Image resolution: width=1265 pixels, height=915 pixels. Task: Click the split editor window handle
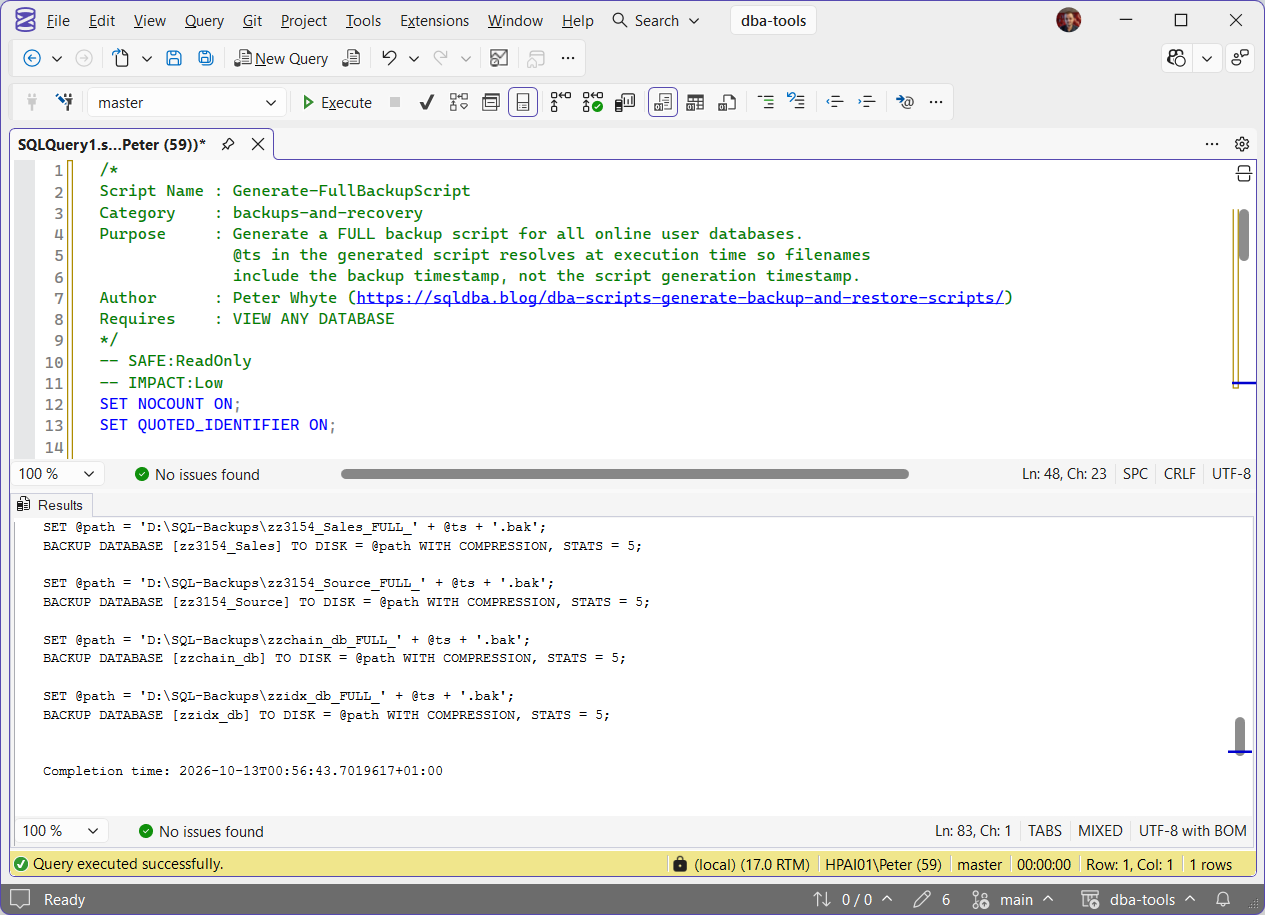point(1243,174)
